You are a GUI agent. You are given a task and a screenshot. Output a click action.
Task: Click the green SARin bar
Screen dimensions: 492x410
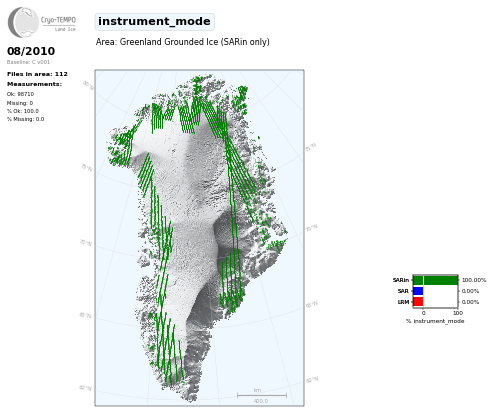(x=435, y=280)
